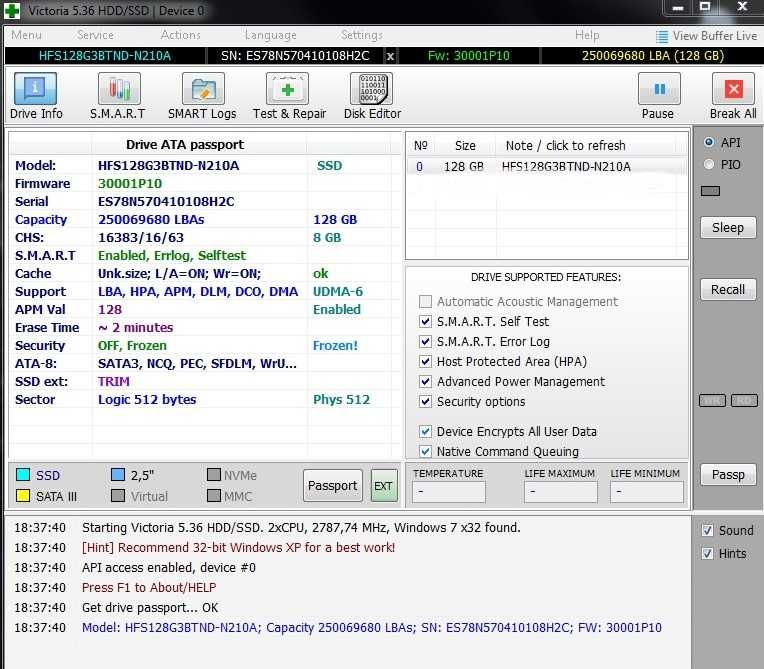Select the API access mode
This screenshot has width=764, height=669.
[x=709, y=142]
